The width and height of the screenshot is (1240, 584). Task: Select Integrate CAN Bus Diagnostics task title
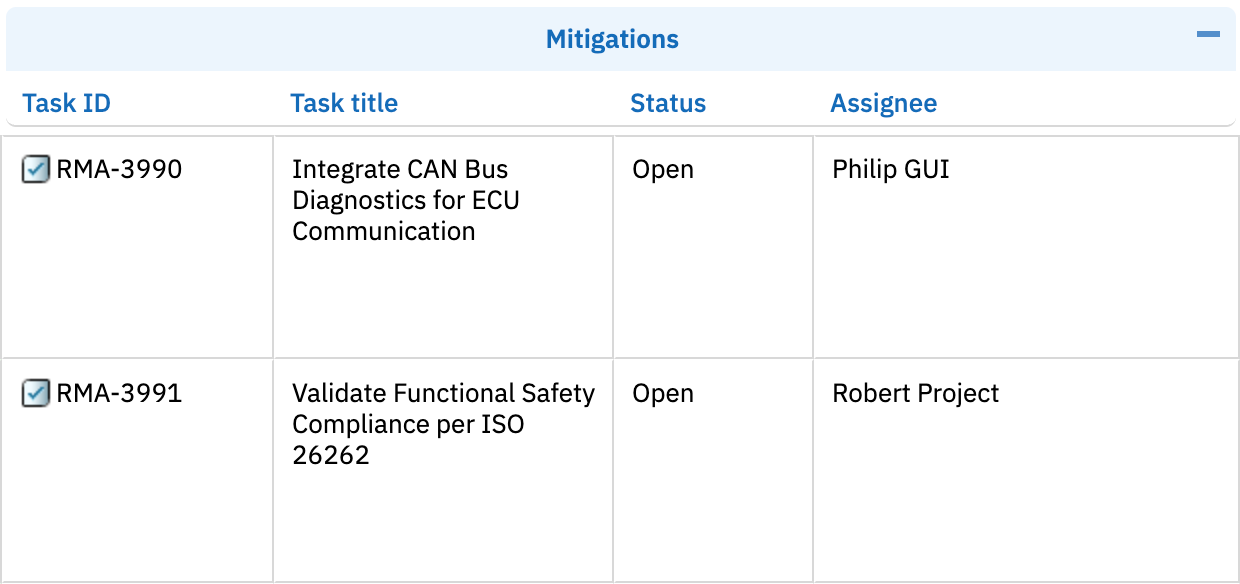point(406,200)
